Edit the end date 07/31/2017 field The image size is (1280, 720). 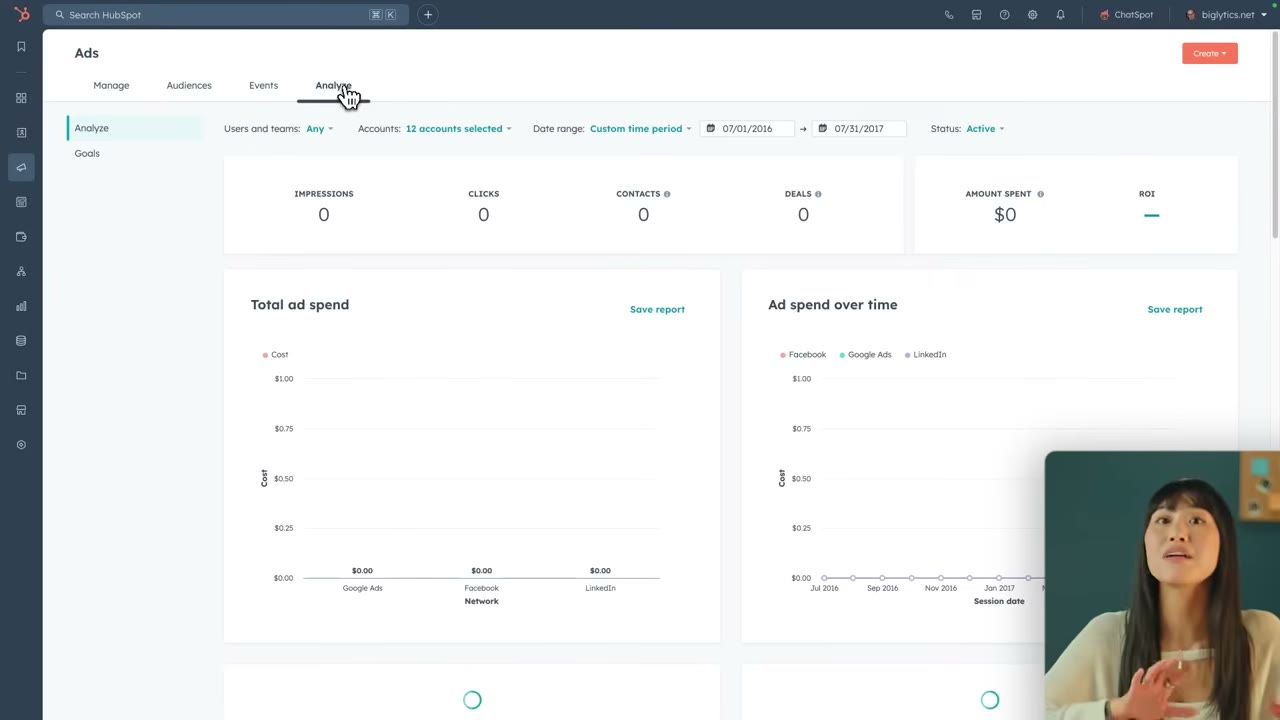pos(859,128)
